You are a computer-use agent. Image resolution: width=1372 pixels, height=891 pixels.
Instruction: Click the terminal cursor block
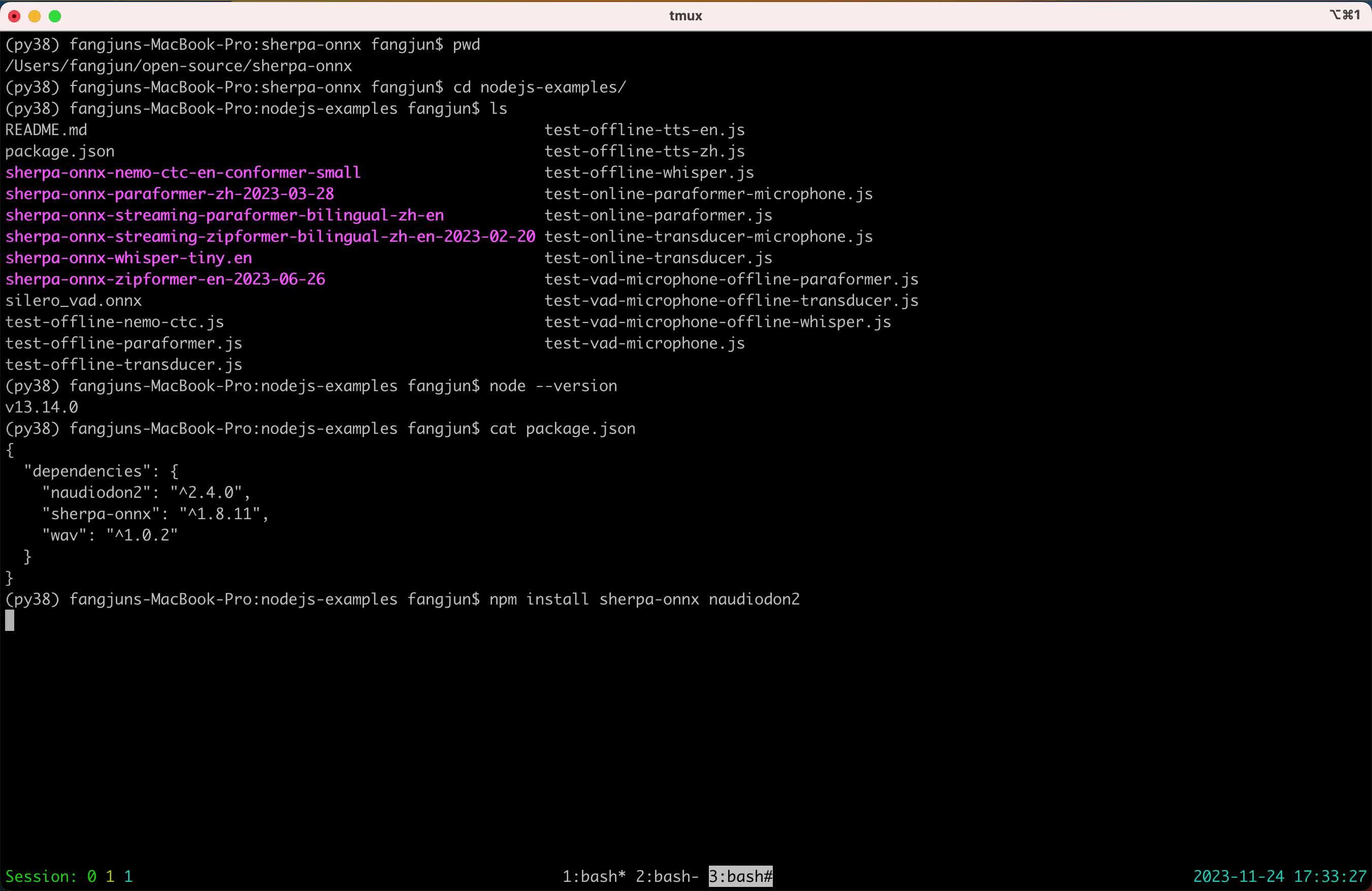pos(10,621)
